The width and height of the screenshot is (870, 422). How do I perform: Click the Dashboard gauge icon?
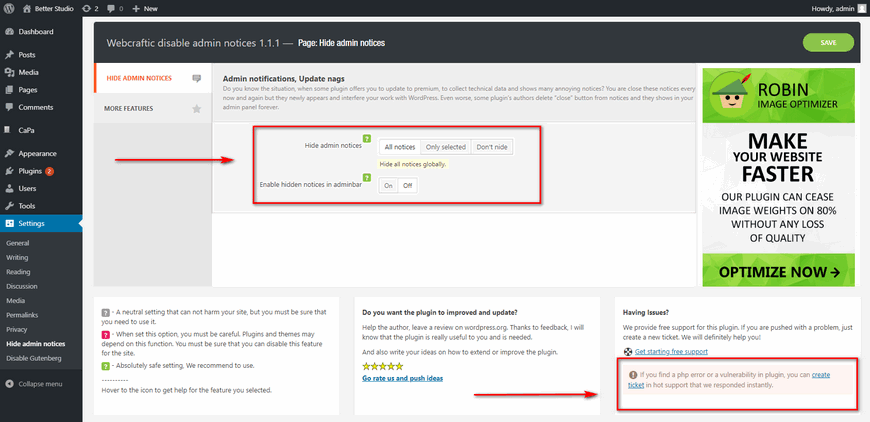point(9,32)
